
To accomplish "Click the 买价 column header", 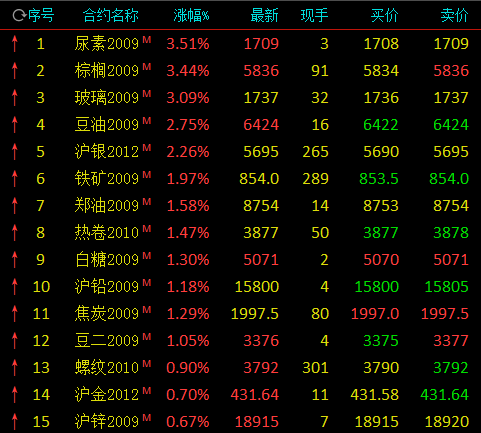I will 385,16.
